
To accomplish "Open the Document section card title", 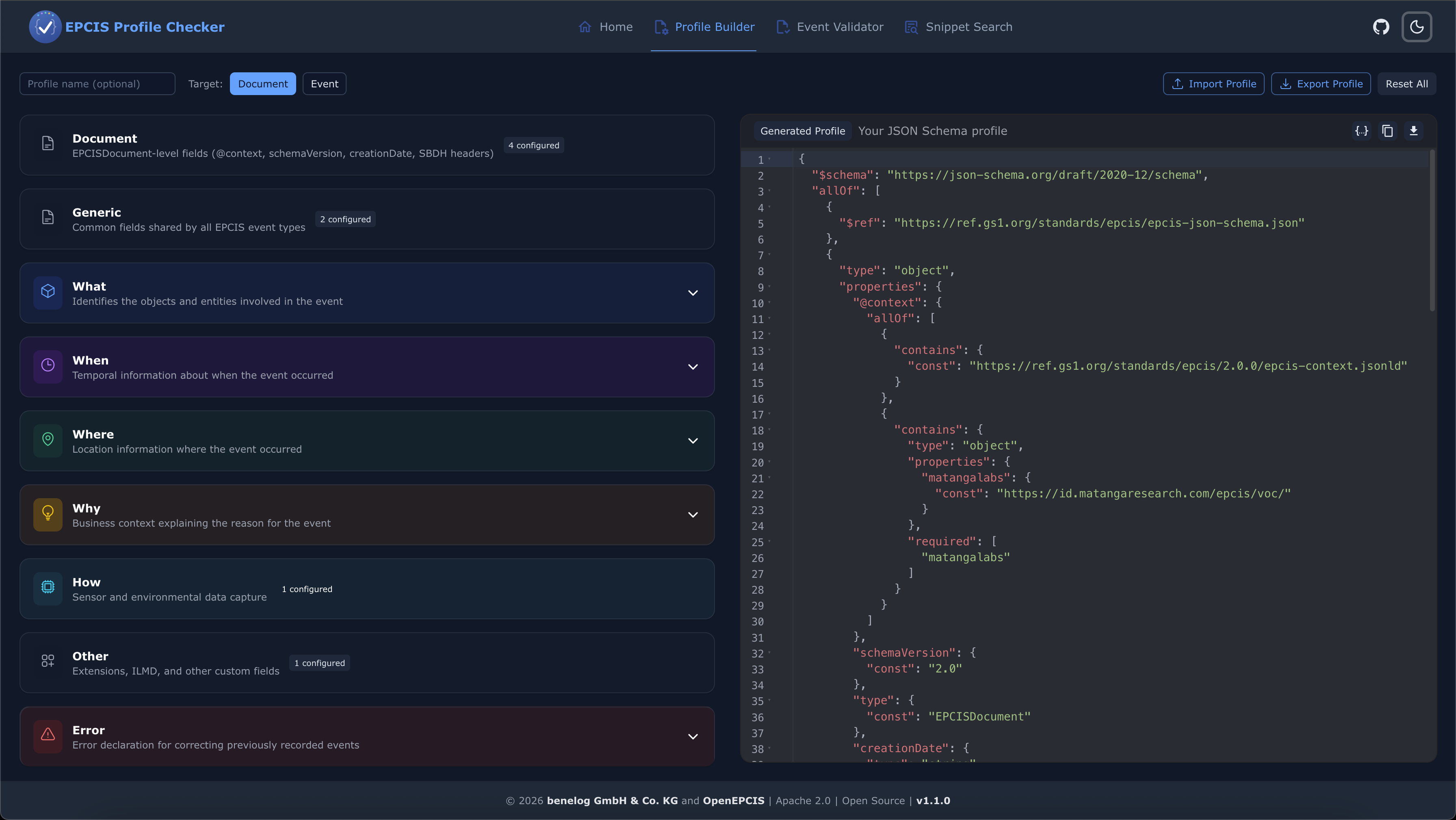I will tap(104, 139).
